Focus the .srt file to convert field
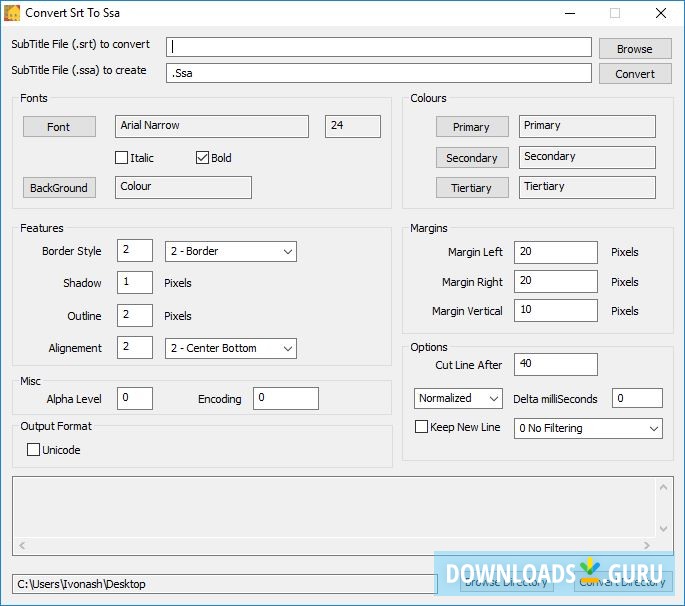This screenshot has height=606, width=685. (x=379, y=47)
